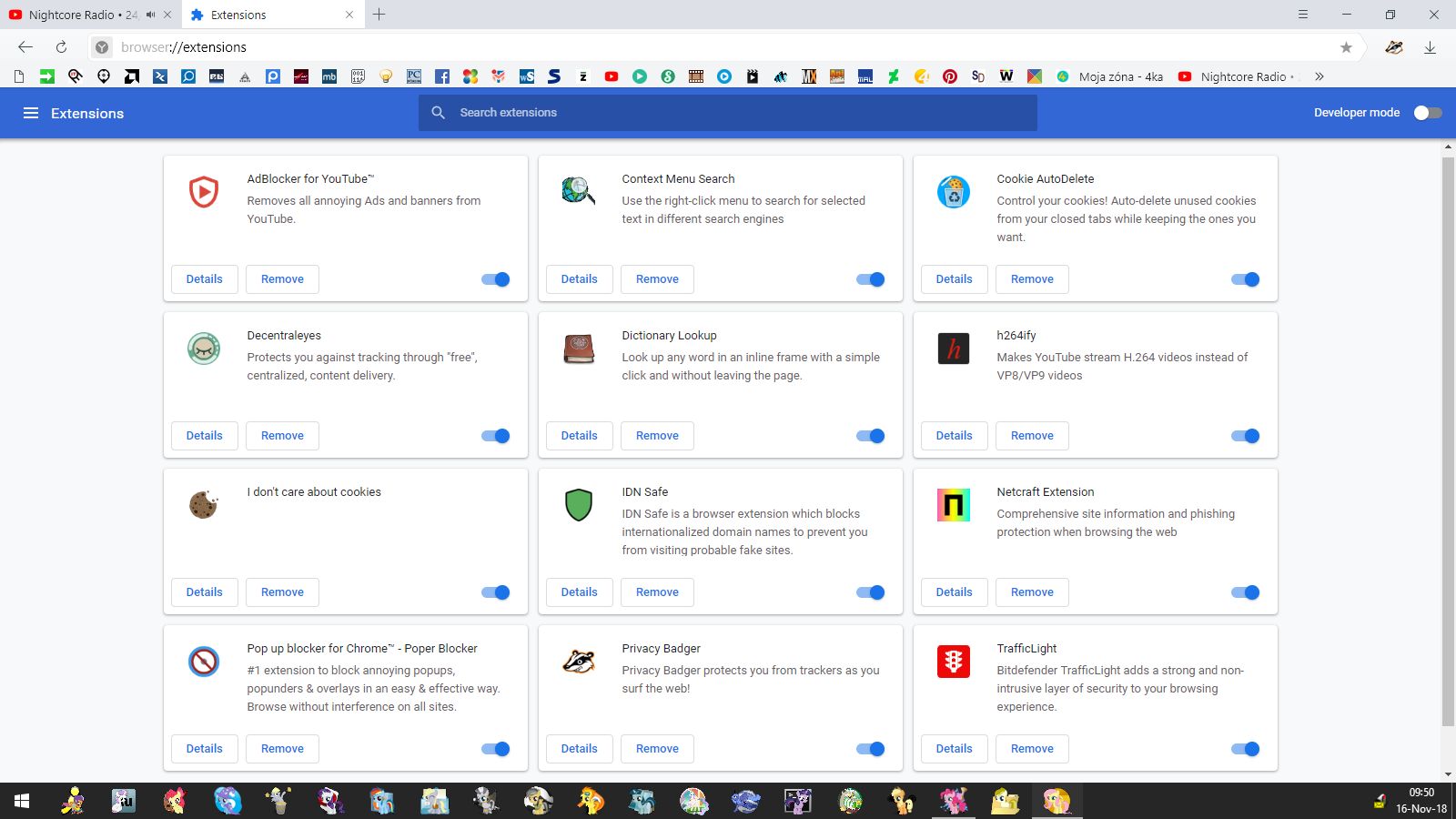The image size is (1456, 819).
Task: Open the AMD bookmark icon
Action: click(132, 76)
